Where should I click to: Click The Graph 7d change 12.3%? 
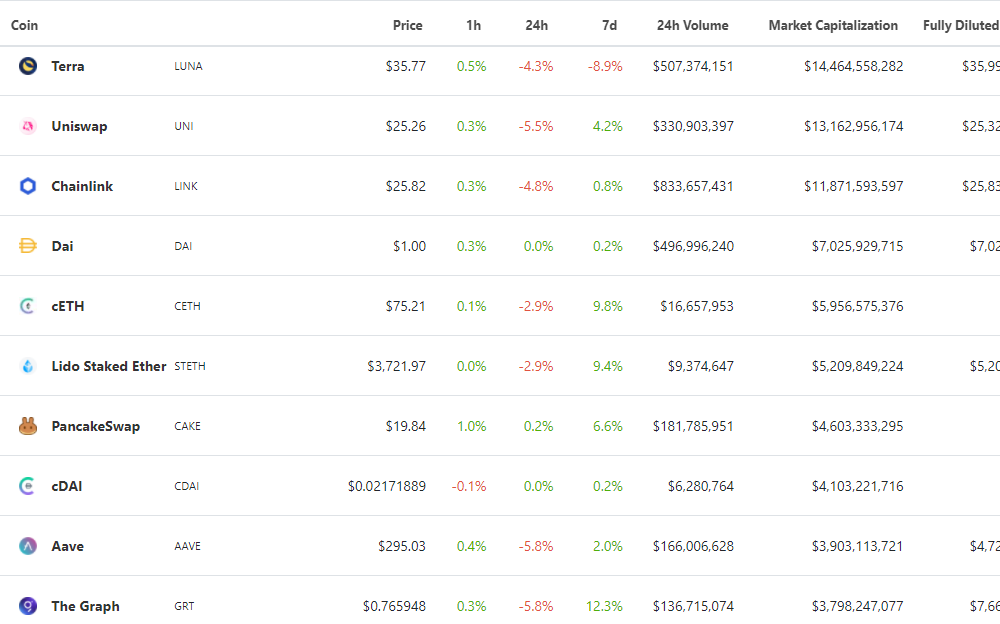[604, 606]
